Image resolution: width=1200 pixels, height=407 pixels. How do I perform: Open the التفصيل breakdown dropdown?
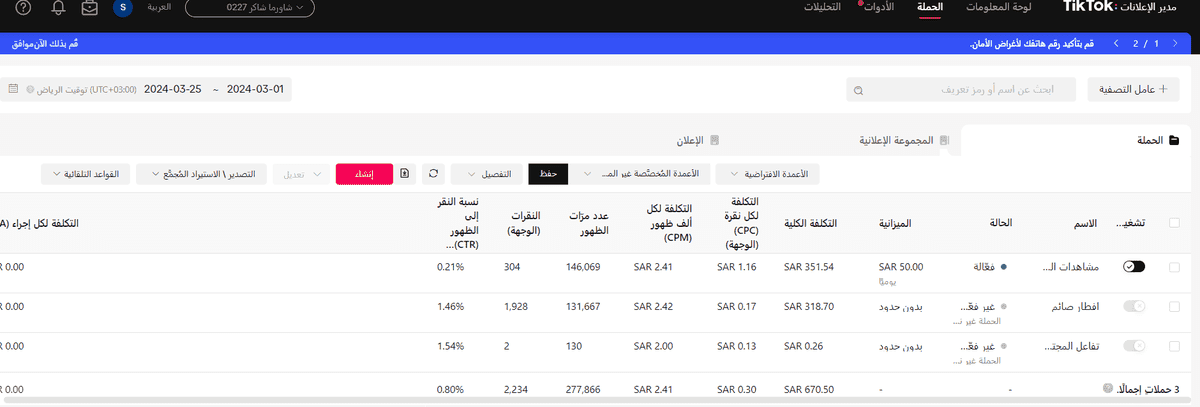point(486,173)
